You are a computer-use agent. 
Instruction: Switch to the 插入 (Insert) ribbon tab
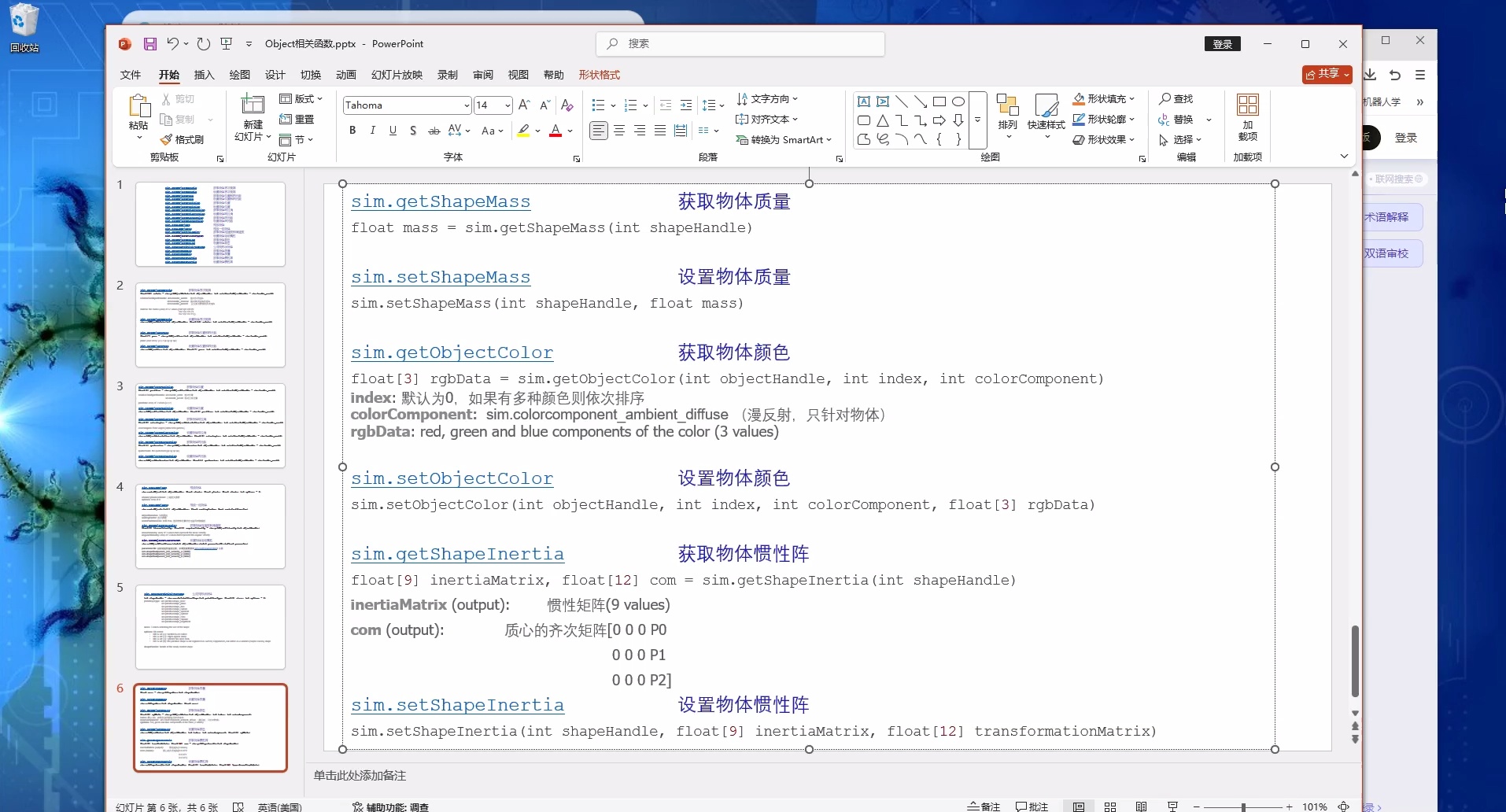click(204, 75)
